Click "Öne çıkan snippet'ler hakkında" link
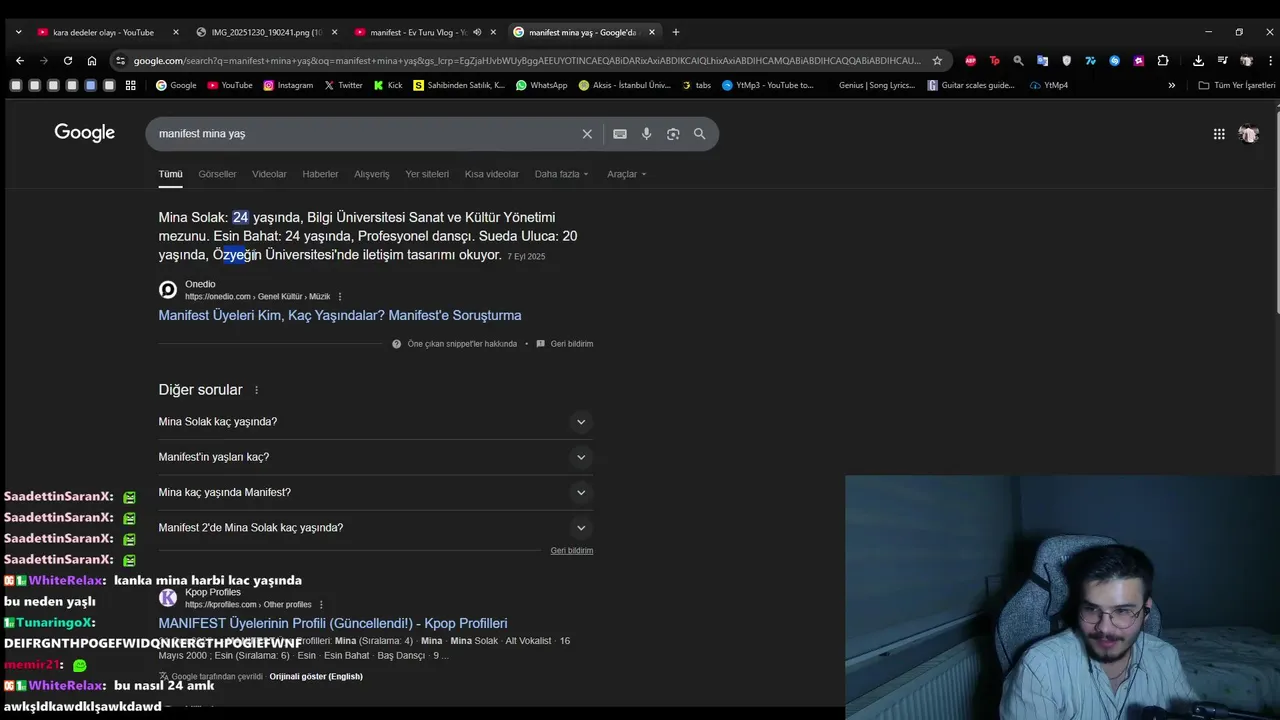1280x720 pixels. (462, 344)
